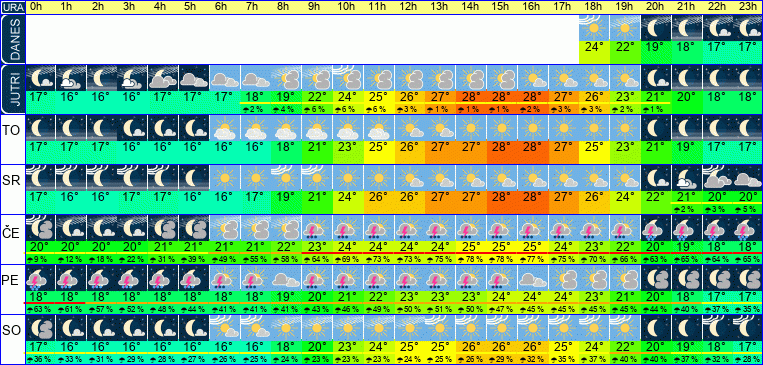Image resolution: width=763 pixels, height=365 pixels.
Task: Click the 40 % precipitation in SO 19h
Action: click(625, 359)
